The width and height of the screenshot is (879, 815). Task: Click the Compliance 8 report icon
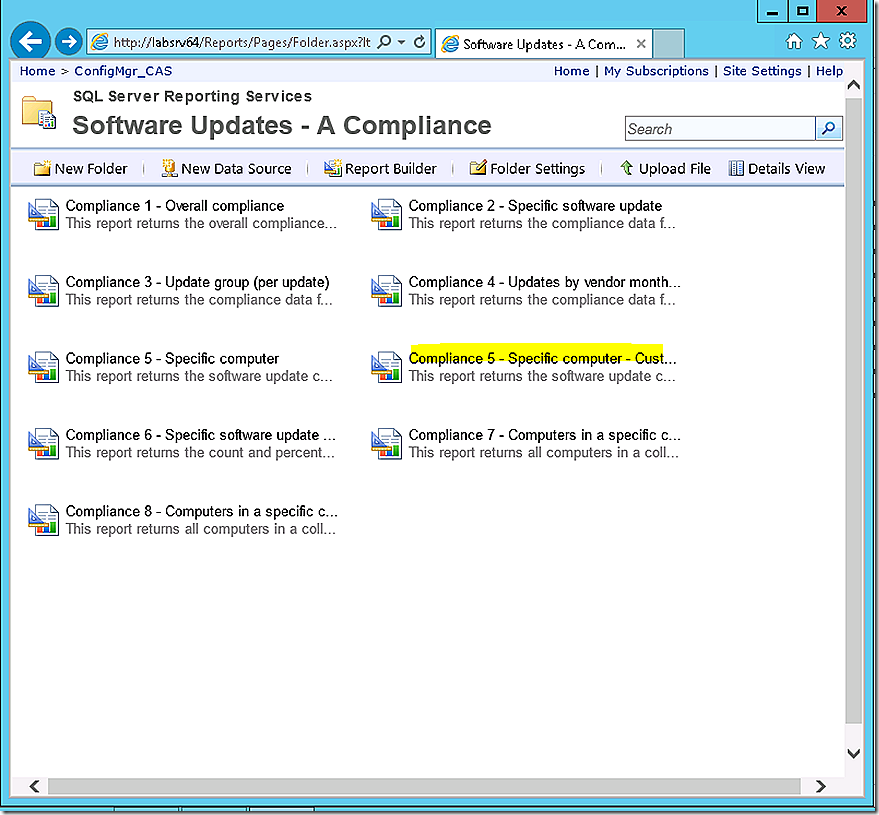pos(44,520)
